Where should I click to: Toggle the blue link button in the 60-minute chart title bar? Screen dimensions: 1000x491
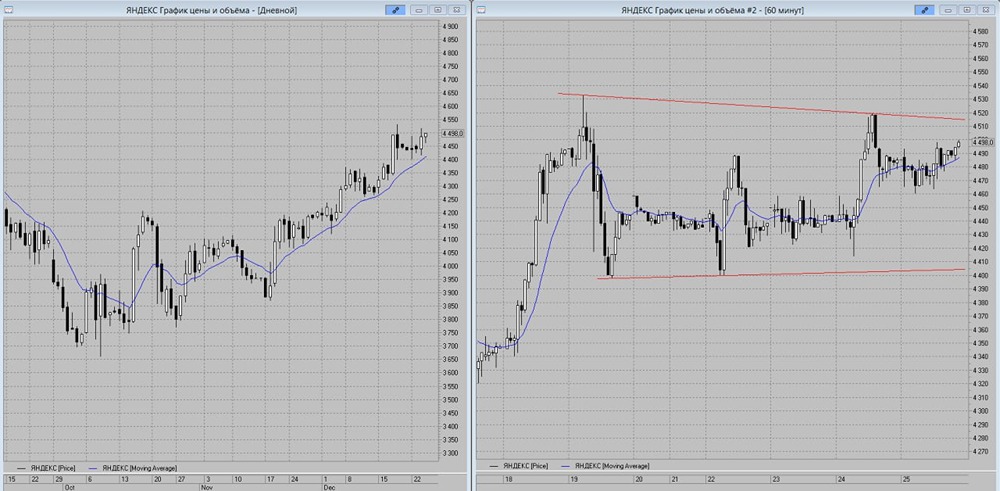point(923,10)
